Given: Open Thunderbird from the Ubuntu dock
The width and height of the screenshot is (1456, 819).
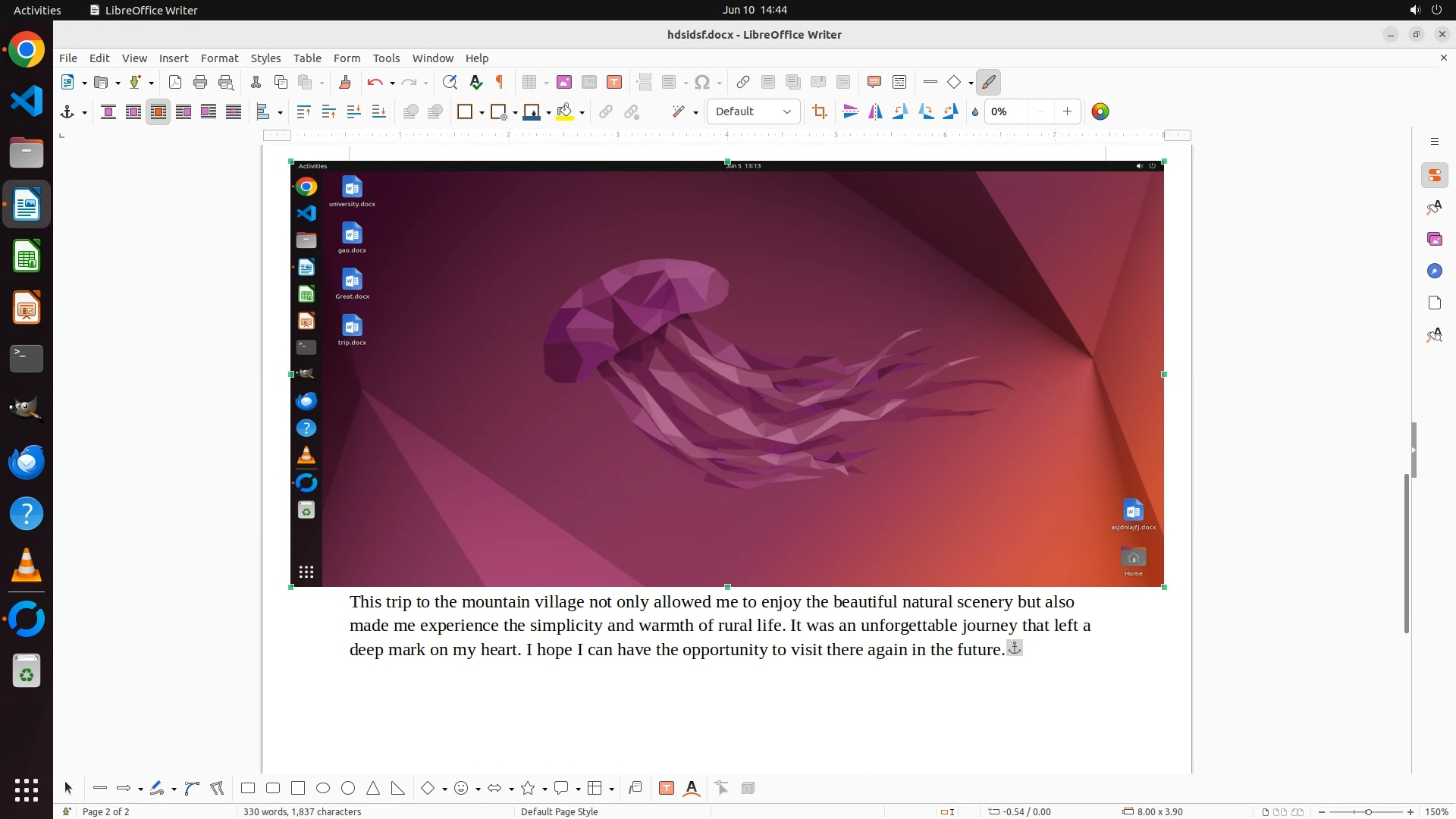Looking at the screenshot, I should coord(27,462).
